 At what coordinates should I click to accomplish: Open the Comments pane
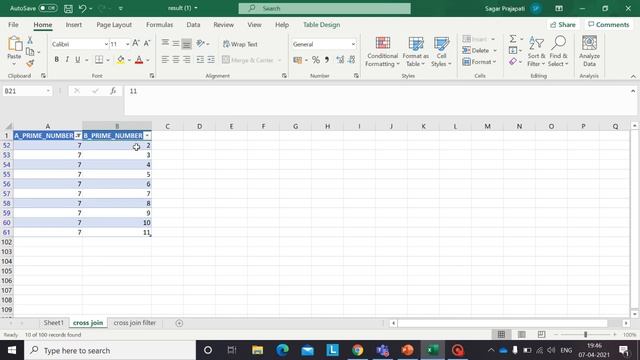pyautogui.click(x=609, y=25)
